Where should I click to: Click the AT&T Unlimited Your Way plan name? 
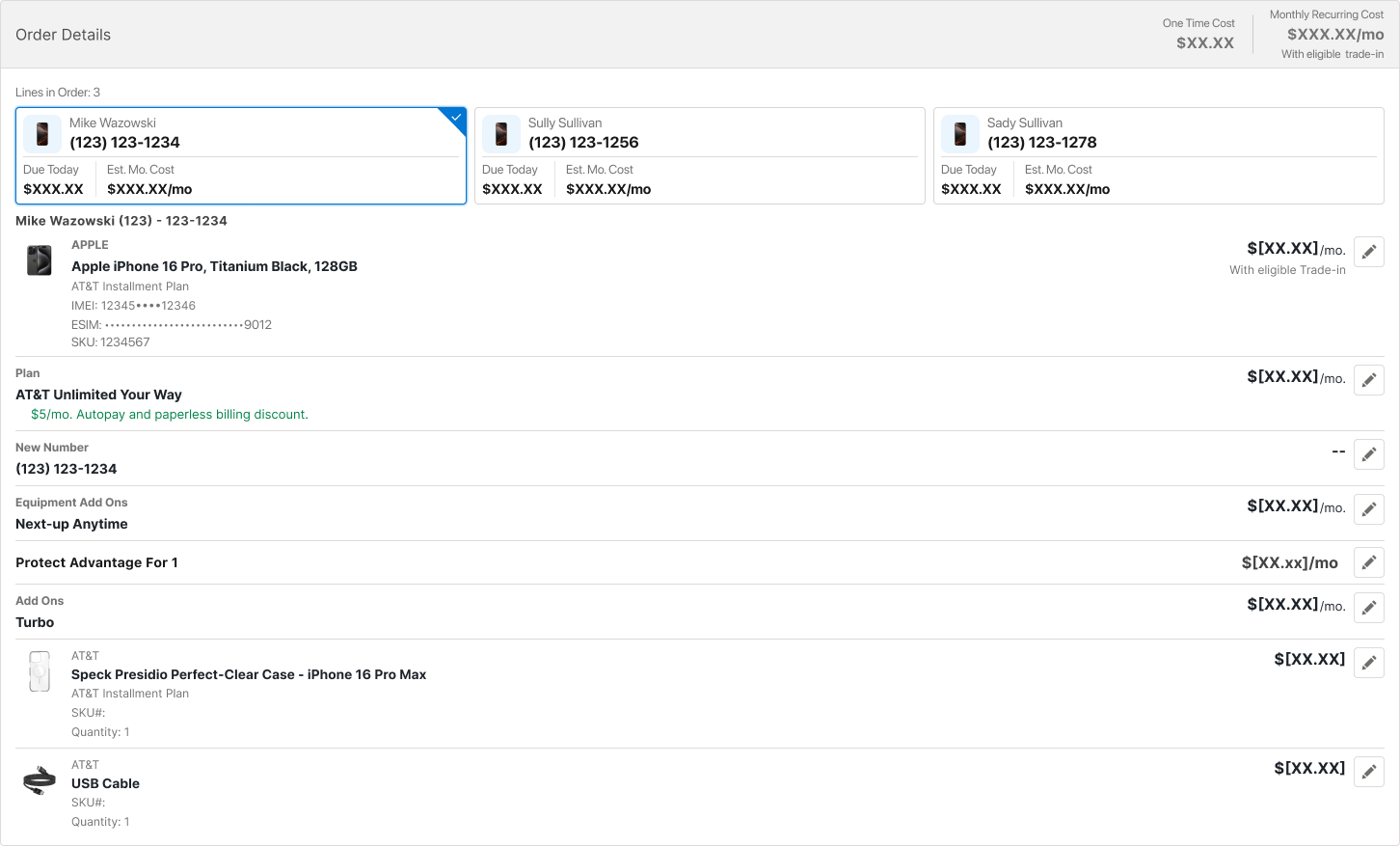pyautogui.click(x=98, y=395)
